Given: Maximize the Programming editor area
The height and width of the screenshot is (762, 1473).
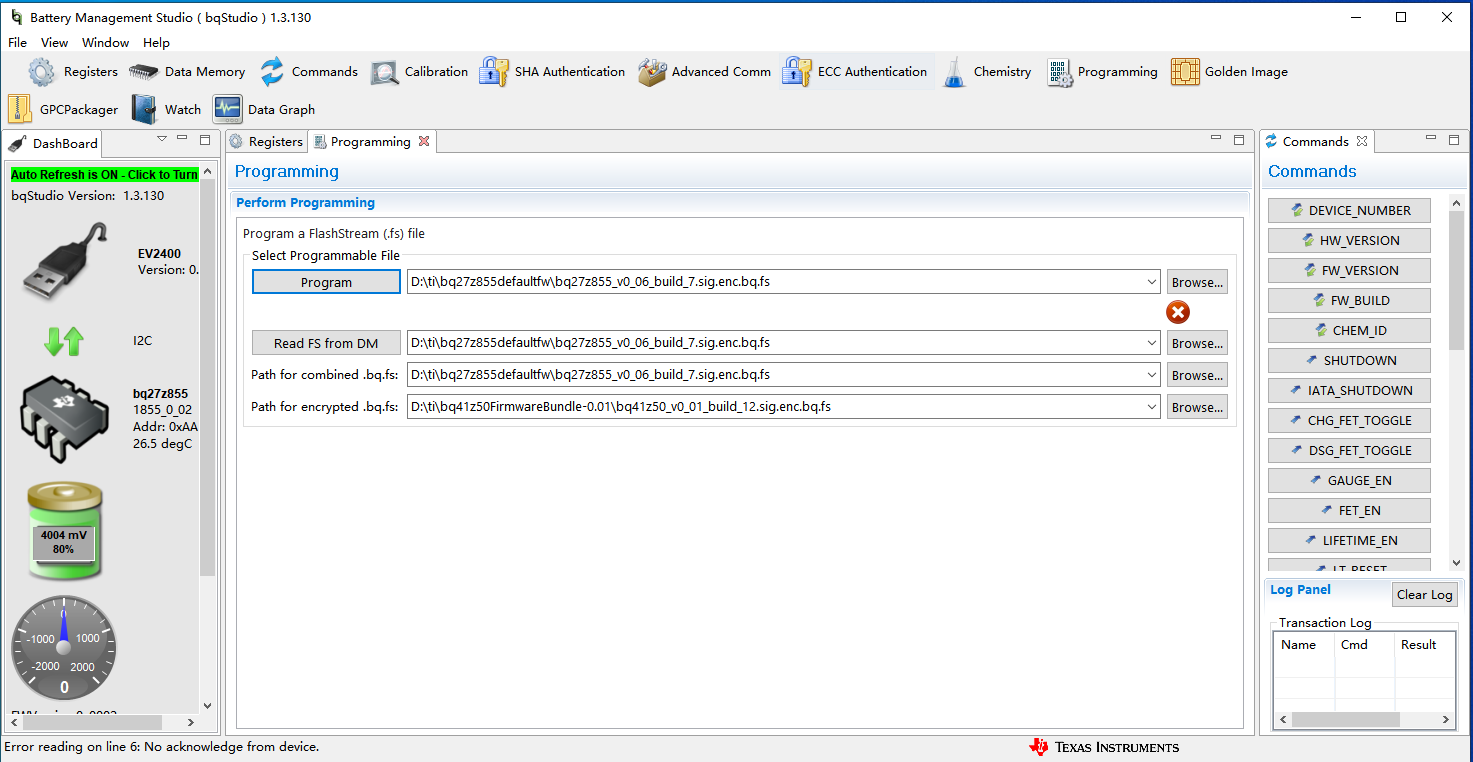Looking at the screenshot, I should (x=1239, y=140).
